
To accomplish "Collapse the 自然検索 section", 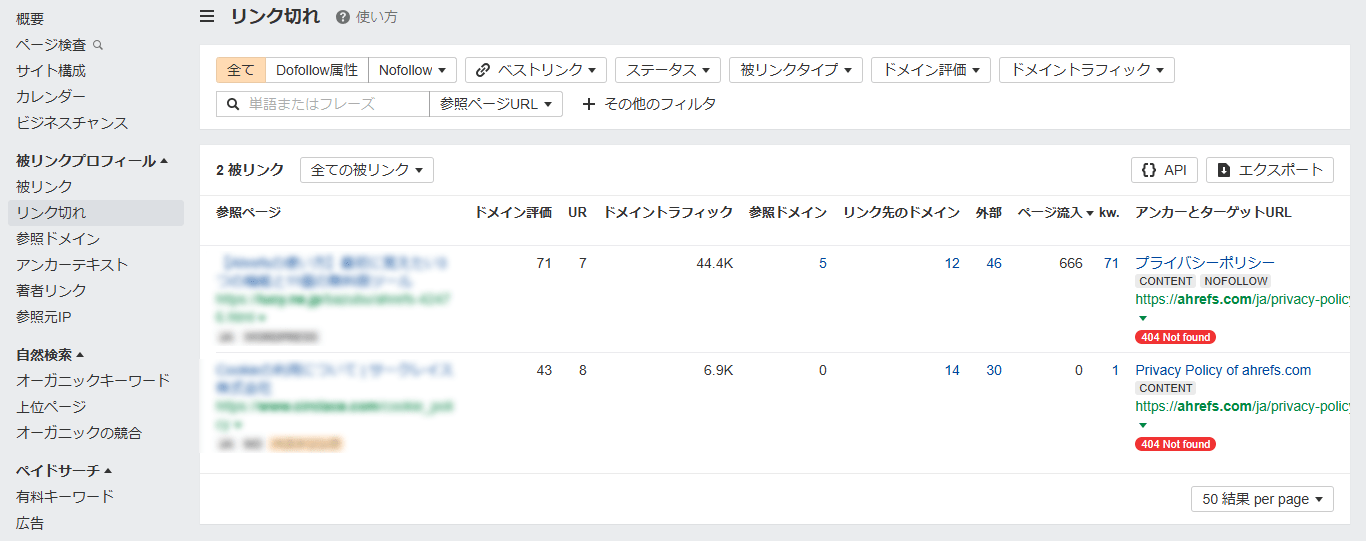I will click(50, 355).
